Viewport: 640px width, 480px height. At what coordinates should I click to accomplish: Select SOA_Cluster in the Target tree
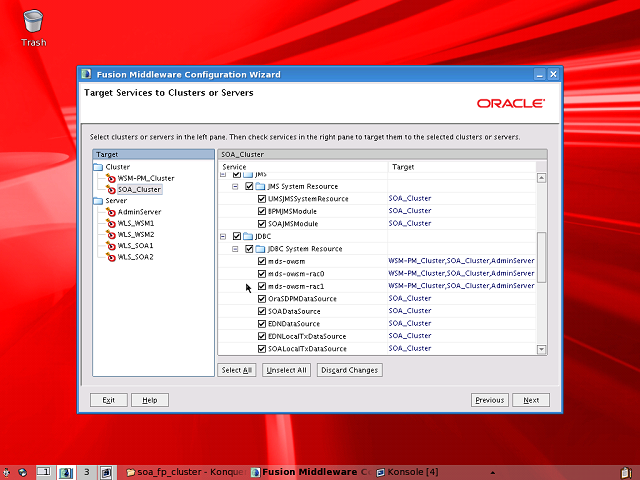pos(139,189)
